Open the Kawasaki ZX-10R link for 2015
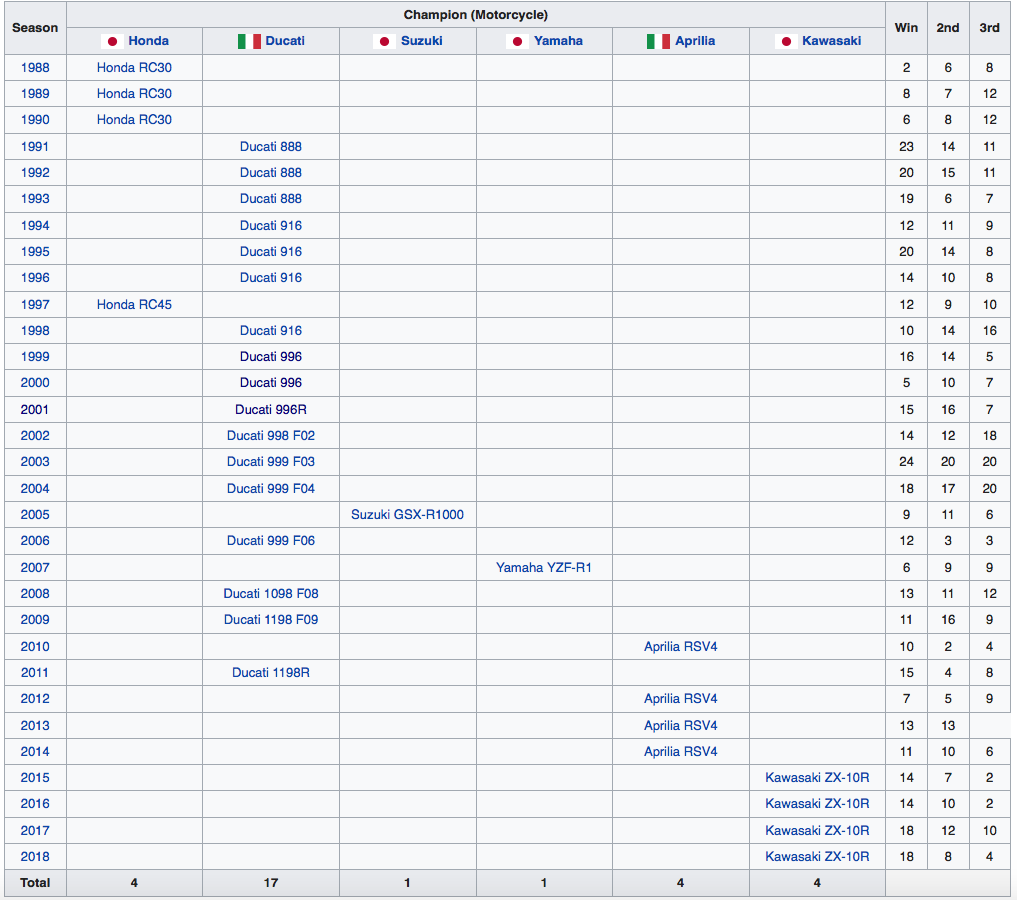Image resolution: width=1017 pixels, height=900 pixels. click(x=817, y=778)
